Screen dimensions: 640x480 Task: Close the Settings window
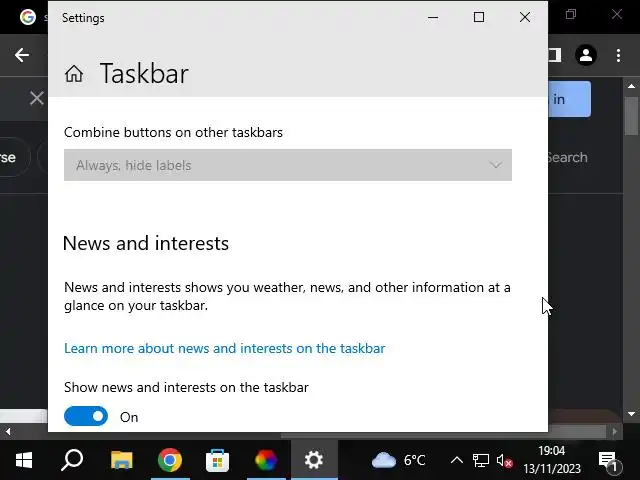coord(525,17)
